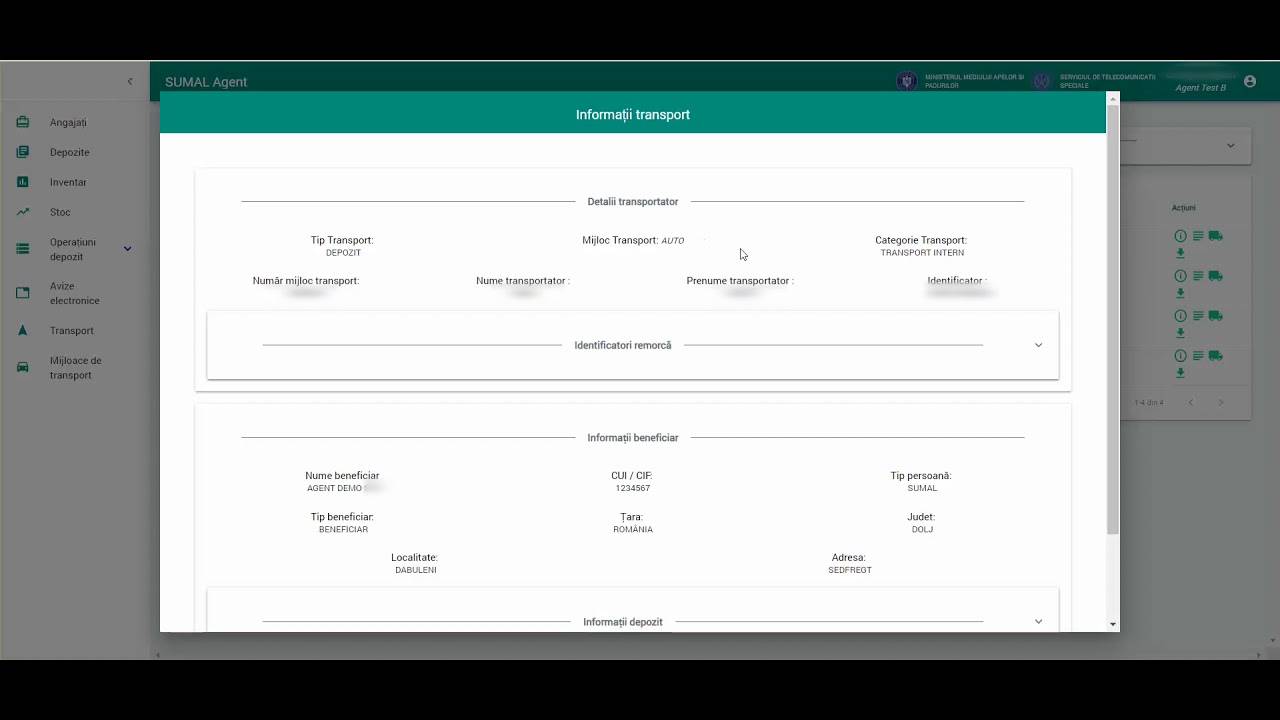This screenshot has width=1280, height=720.
Task: Click the next page arrow under Acțiuni
Action: coord(1220,401)
